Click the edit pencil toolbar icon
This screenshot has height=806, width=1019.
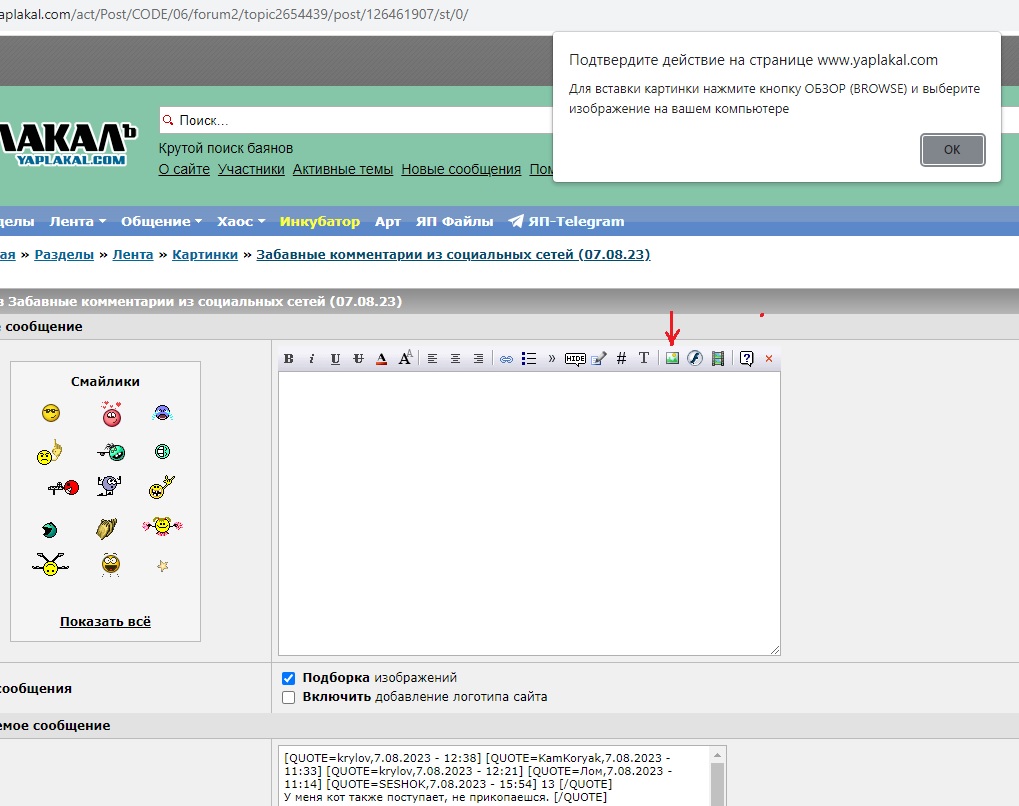(x=599, y=359)
